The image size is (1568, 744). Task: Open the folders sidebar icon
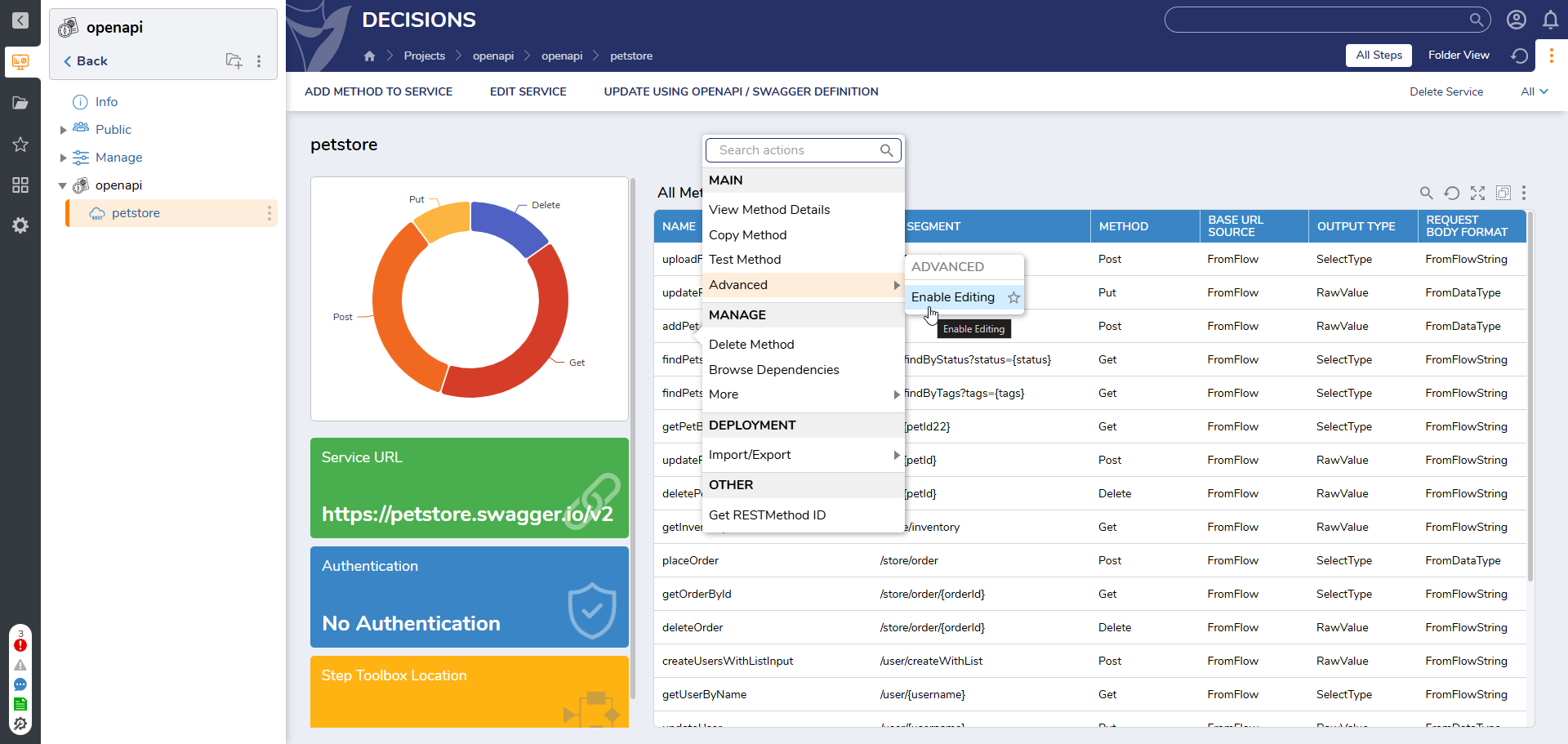pyautogui.click(x=20, y=103)
